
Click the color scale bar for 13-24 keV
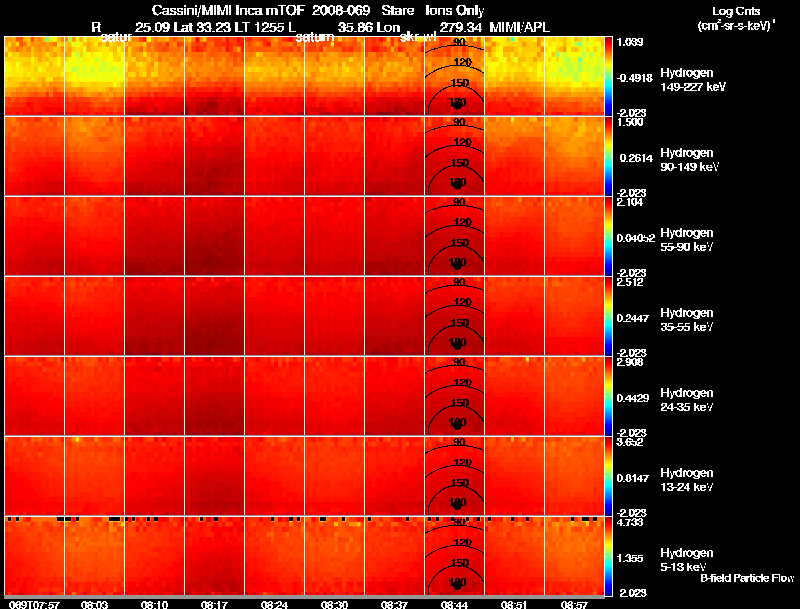coord(608,476)
